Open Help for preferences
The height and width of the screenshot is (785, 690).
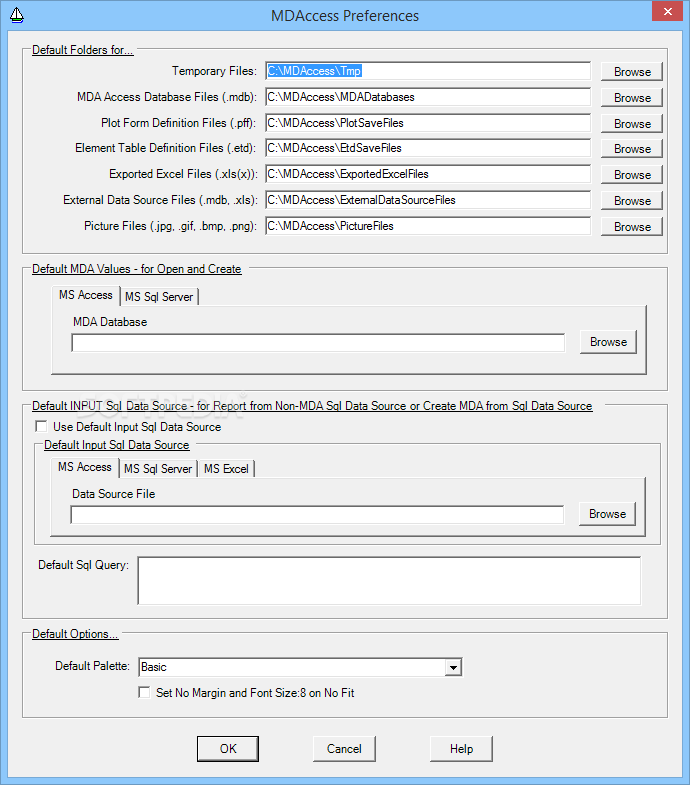click(x=461, y=749)
